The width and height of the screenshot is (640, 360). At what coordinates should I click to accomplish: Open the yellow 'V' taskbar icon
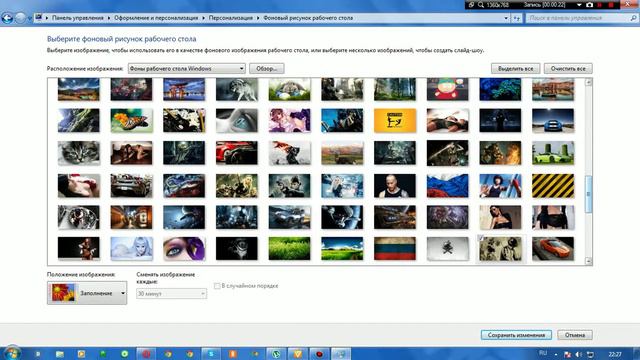pos(298,354)
